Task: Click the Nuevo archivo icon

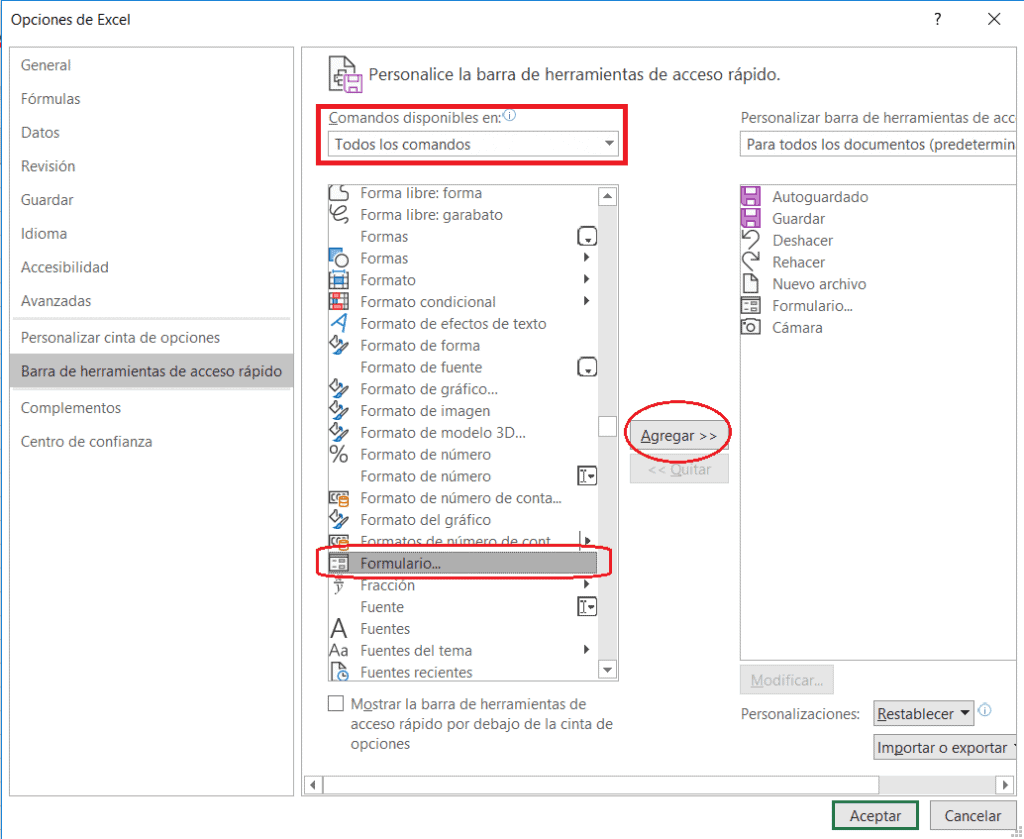Action: (x=750, y=283)
